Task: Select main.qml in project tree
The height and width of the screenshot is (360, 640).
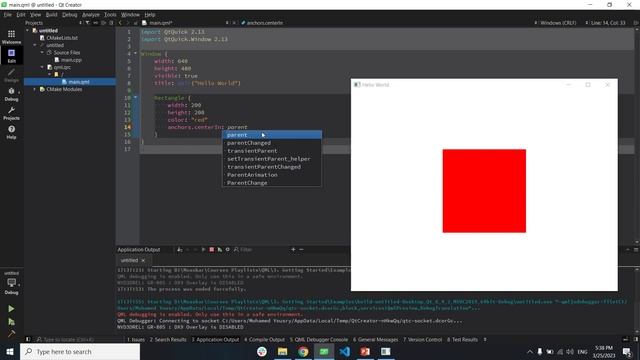Action: tap(79, 82)
